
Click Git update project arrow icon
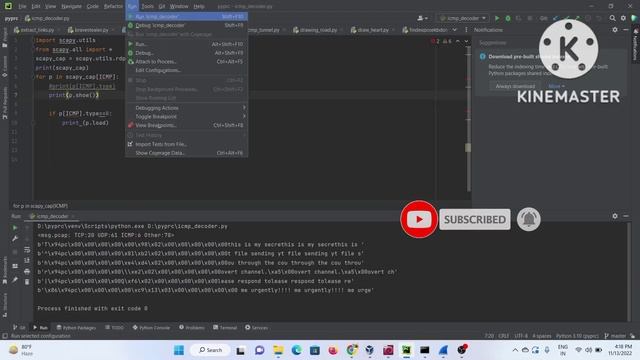(x=556, y=18)
